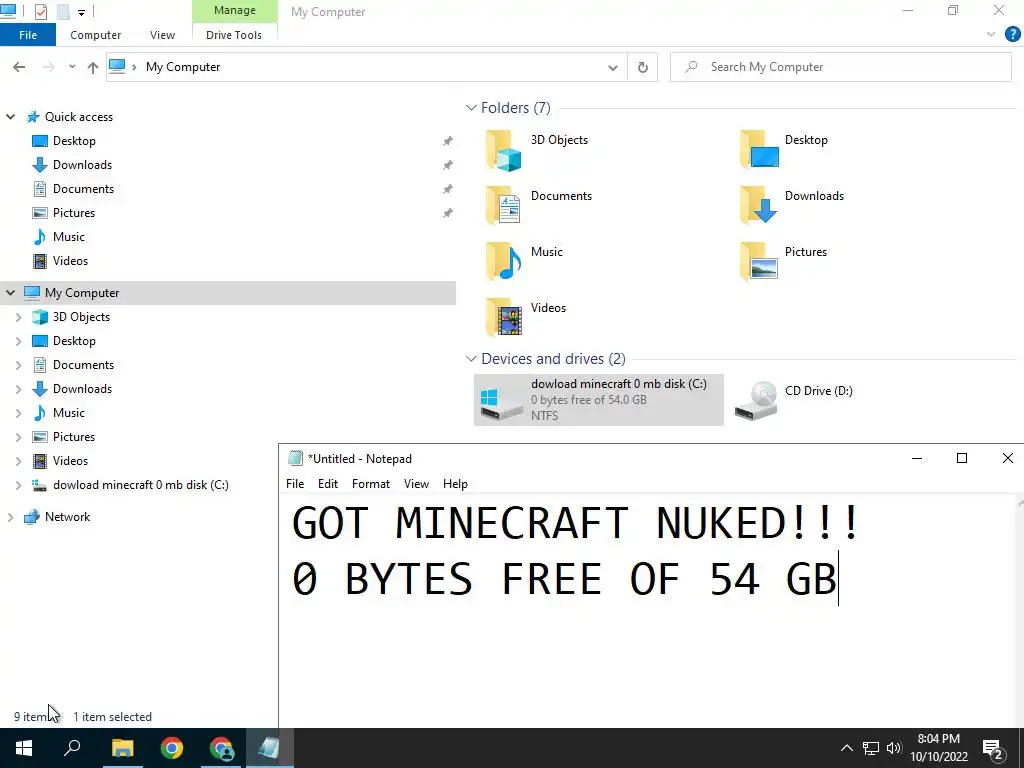Screen dimensions: 1024x768
Task: Open Drive Tools ribbon tab
Action: coord(234,35)
